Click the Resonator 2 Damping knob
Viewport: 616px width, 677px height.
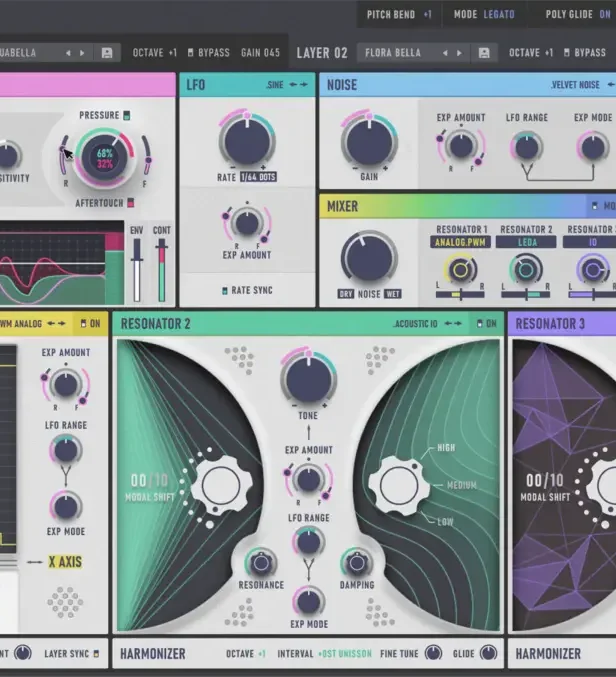[x=357, y=563]
